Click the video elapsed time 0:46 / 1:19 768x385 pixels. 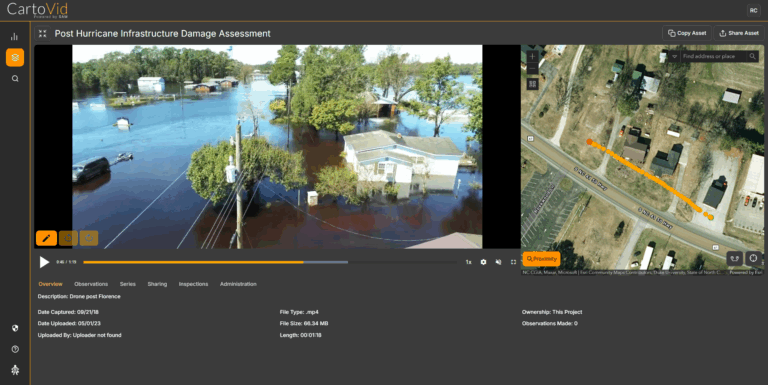pos(66,262)
